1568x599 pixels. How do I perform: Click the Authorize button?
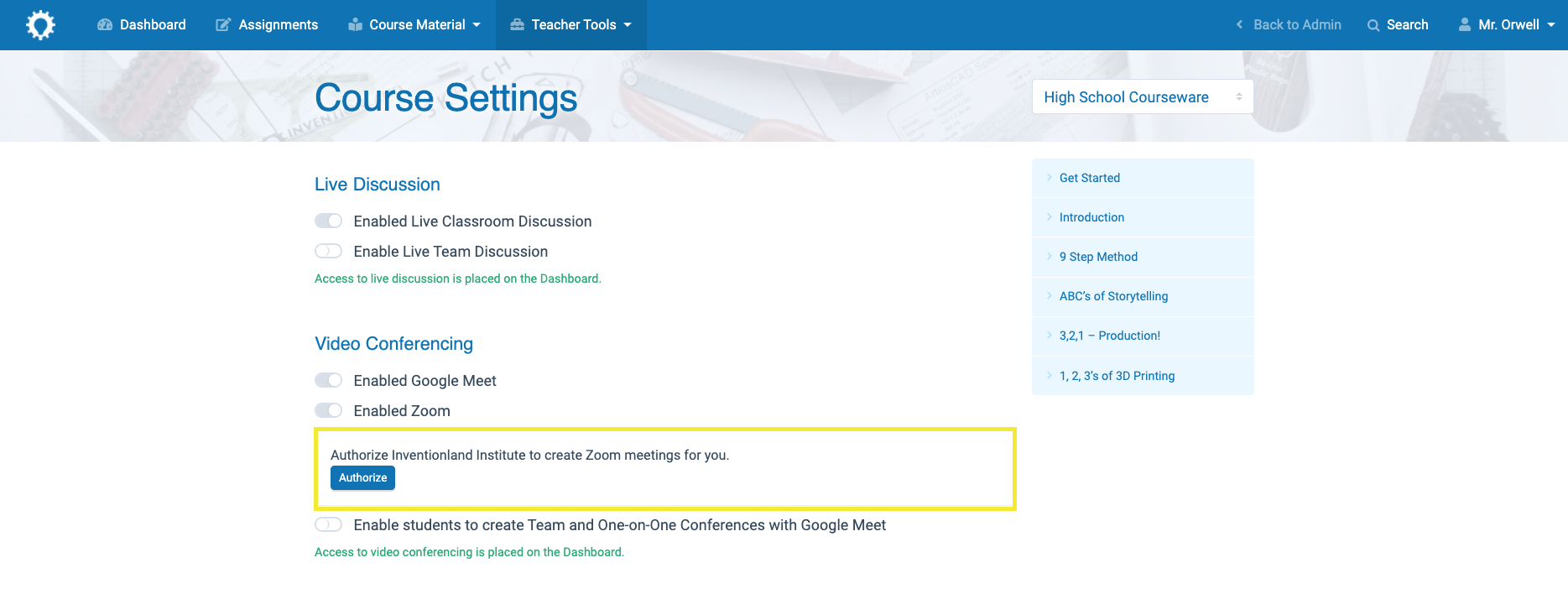coord(362,477)
